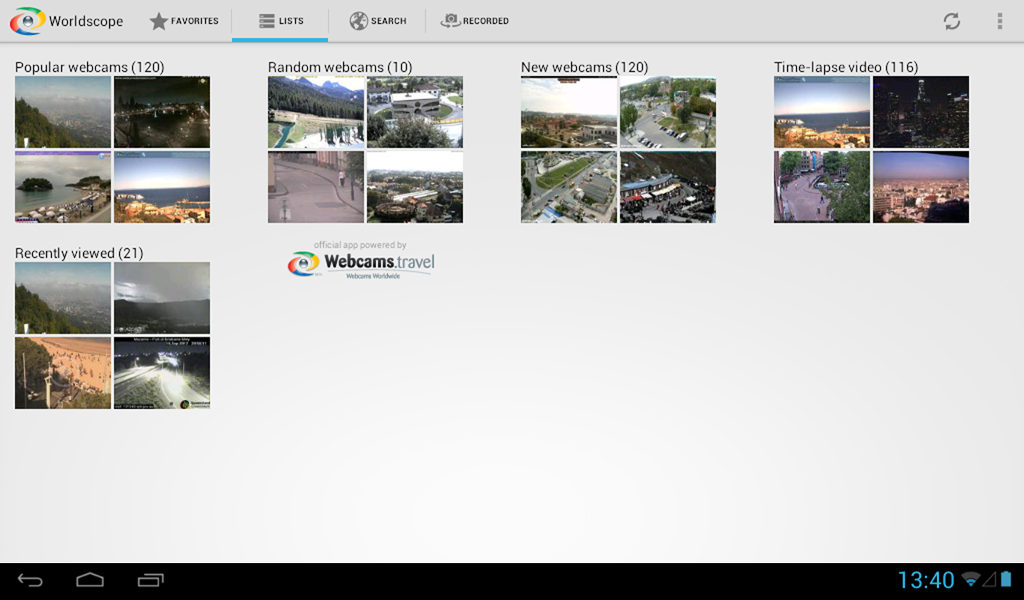Tap the Webcams.travel logo
Screen dimensions: 1024x600
point(364,262)
